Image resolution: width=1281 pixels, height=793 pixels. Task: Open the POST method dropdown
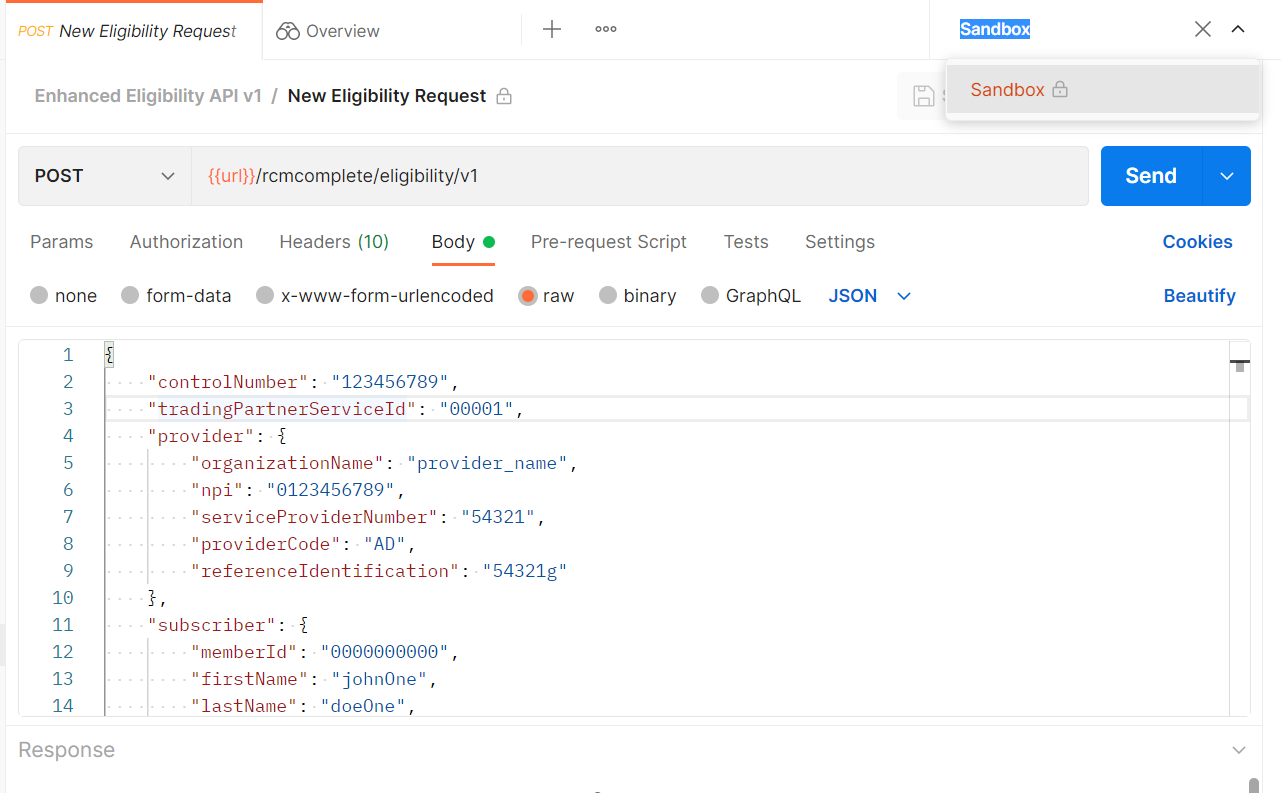[105, 176]
